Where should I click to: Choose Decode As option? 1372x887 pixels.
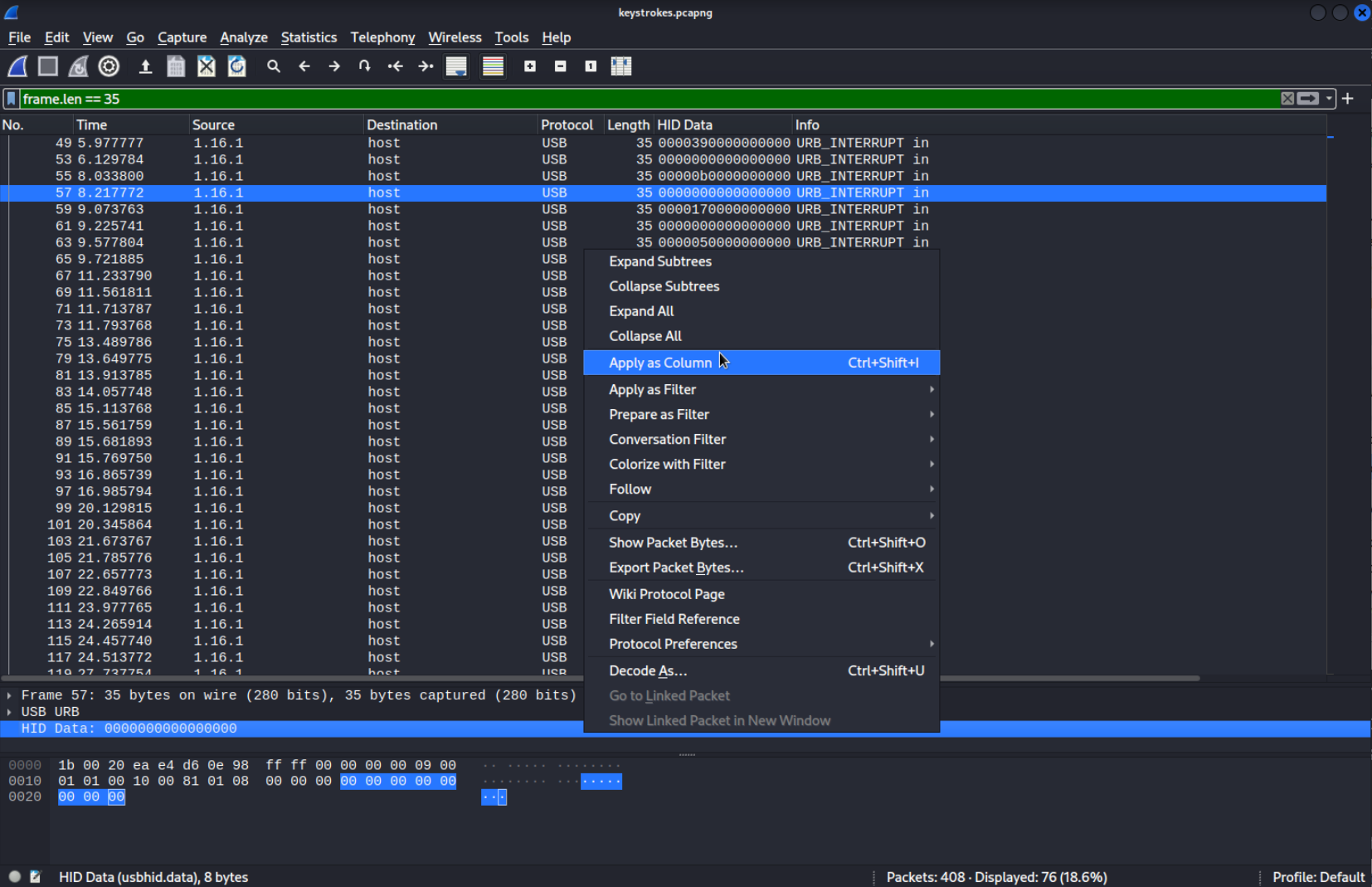click(x=761, y=670)
